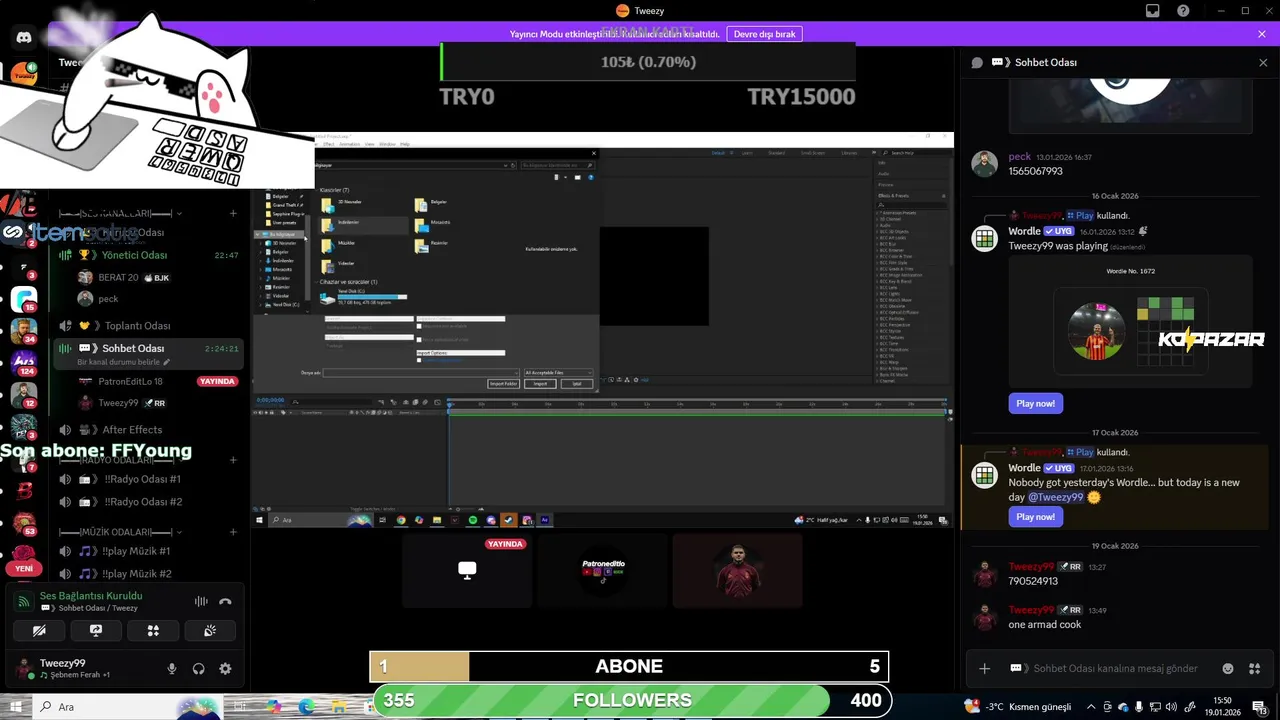Collapse the MÜZİK ODALARI category
The height and width of the screenshot is (720, 1280).
click(120, 532)
